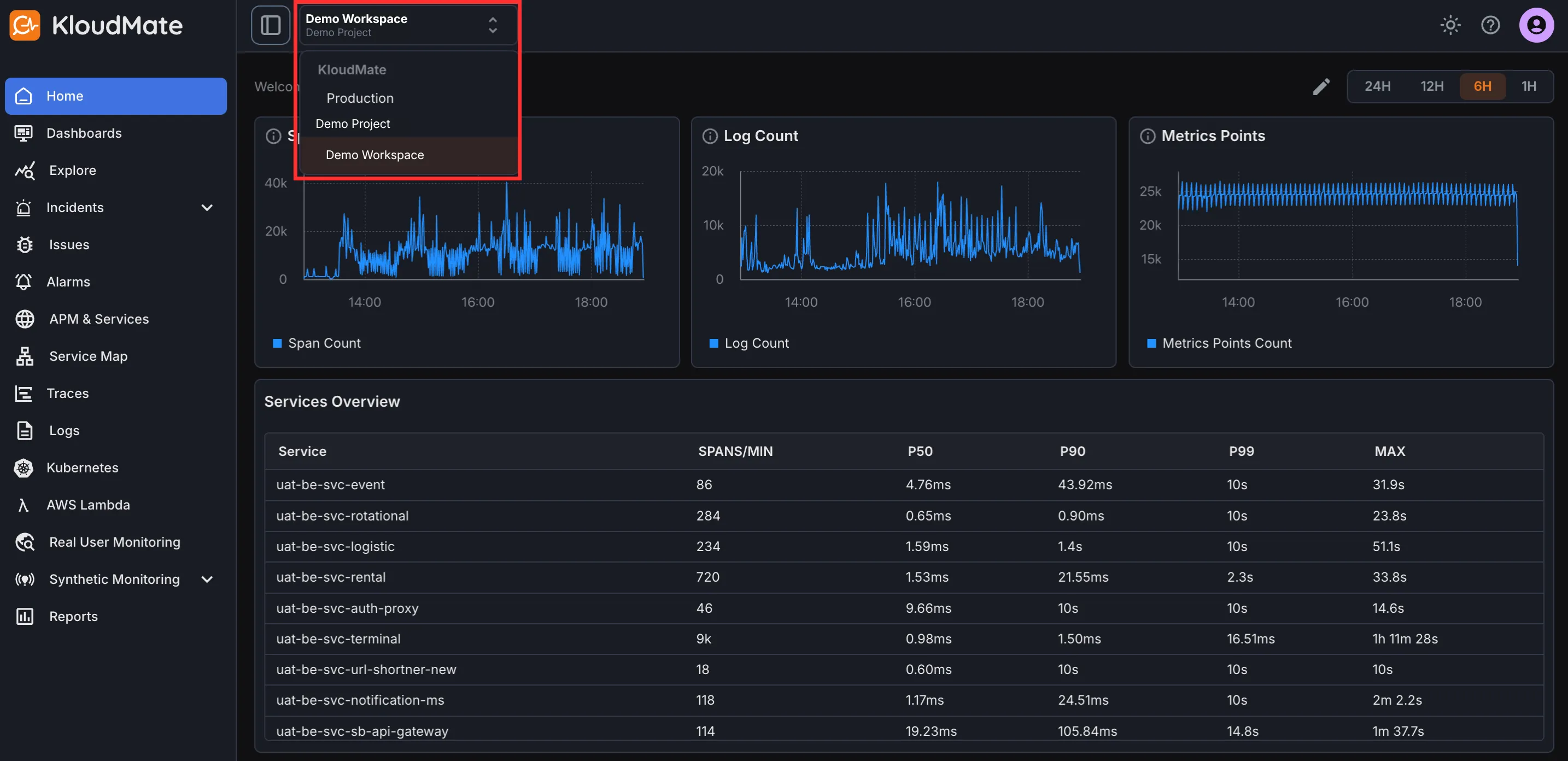1568x761 pixels.
Task: Open the uat-be-svc-url-shortner-new service
Action: [x=366, y=670]
